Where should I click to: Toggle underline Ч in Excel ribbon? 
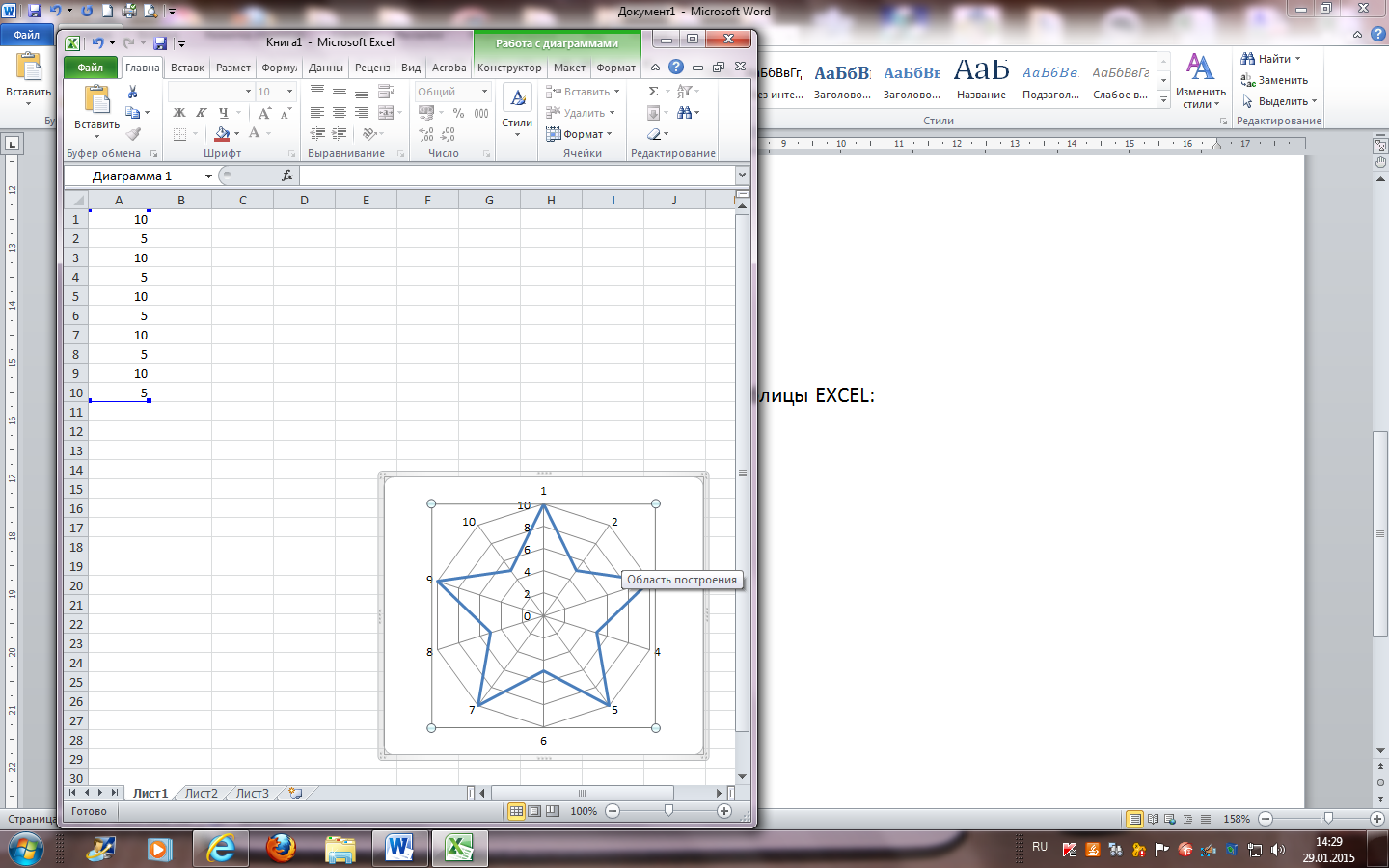click(x=223, y=113)
